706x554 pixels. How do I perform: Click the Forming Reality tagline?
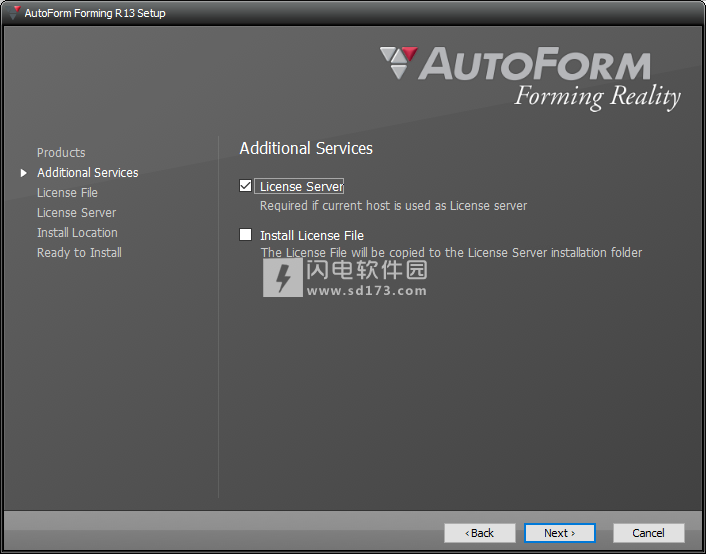597,97
